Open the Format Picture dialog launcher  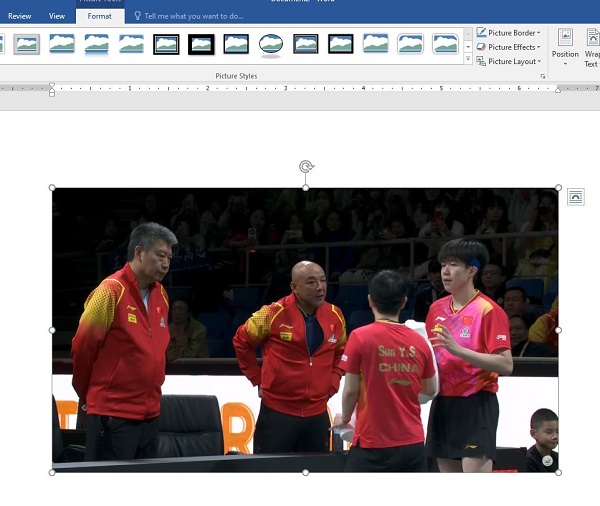point(543,77)
